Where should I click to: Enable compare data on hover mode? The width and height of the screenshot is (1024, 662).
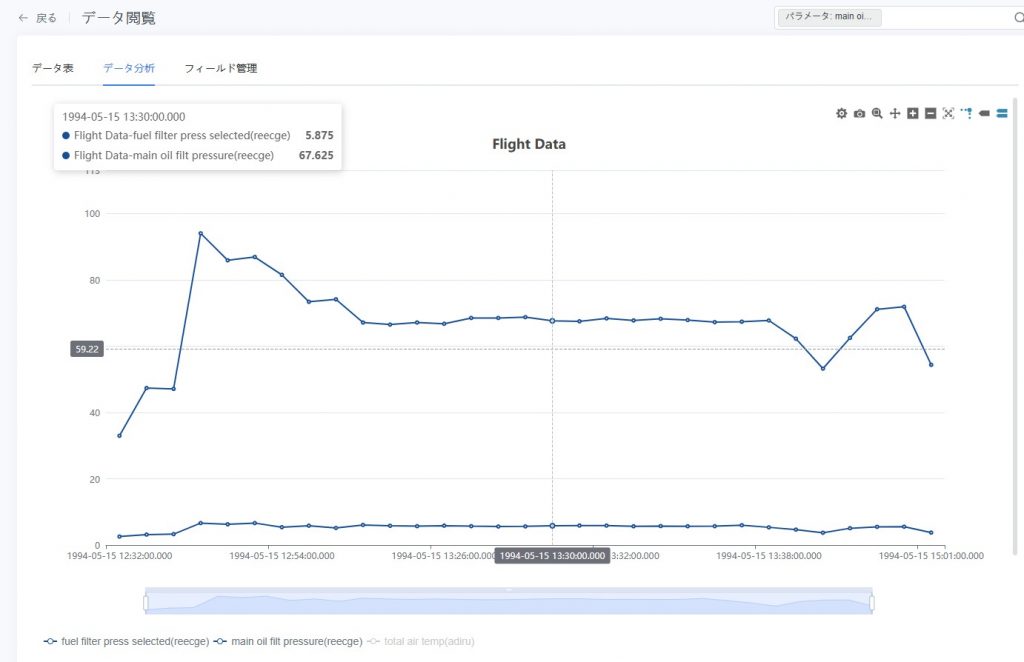pyautogui.click(x=1002, y=114)
